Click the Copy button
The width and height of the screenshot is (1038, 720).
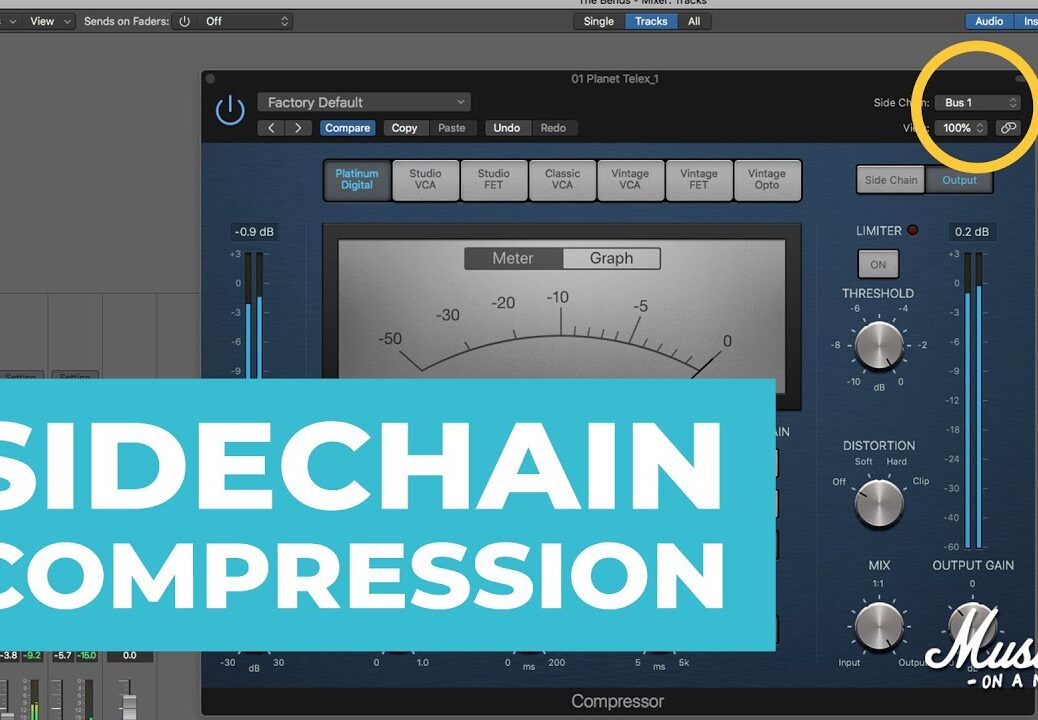(x=404, y=128)
